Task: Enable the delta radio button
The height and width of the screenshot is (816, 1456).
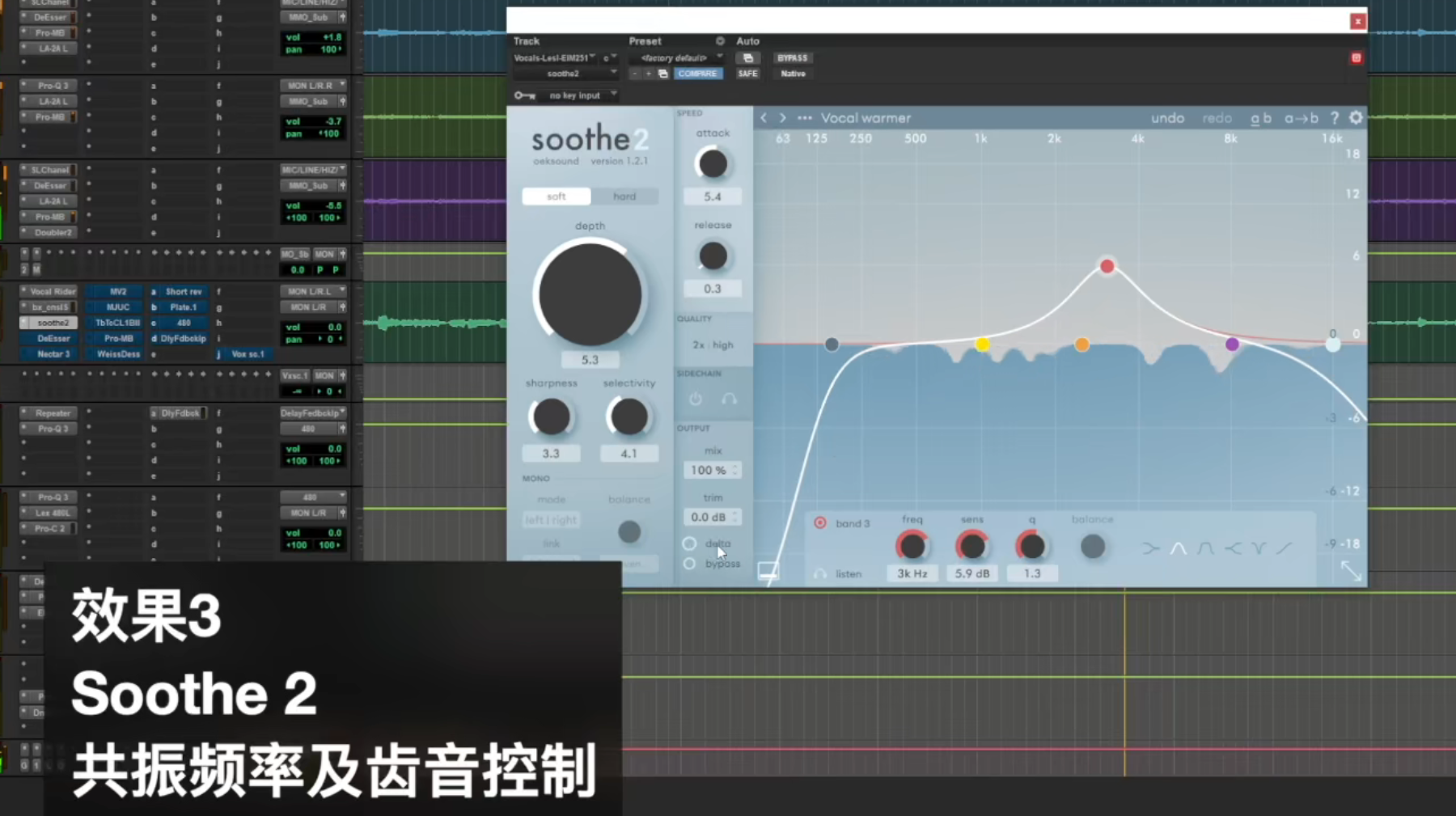Action: pyautogui.click(x=689, y=543)
